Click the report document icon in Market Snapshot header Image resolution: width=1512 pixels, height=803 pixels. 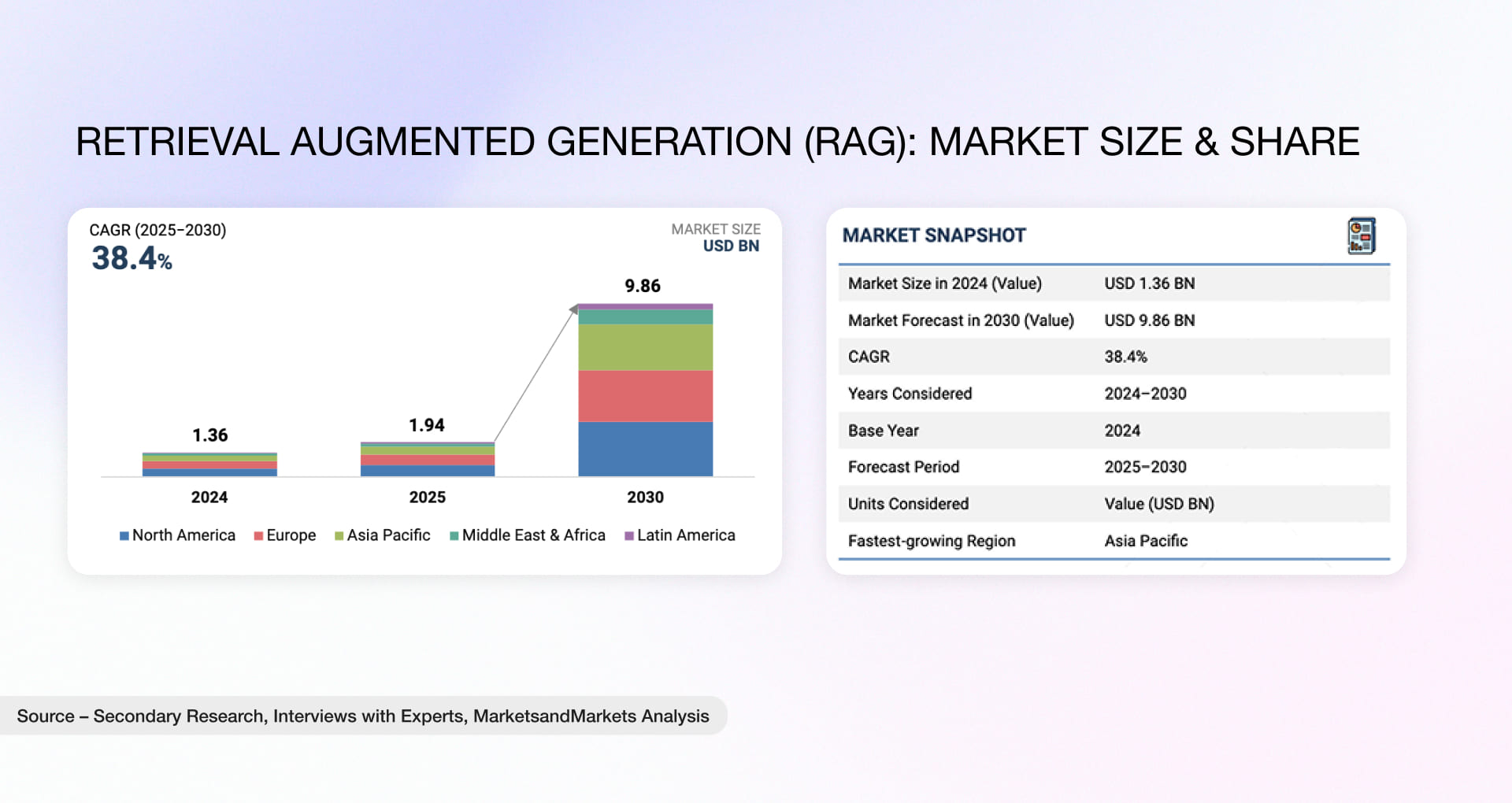tap(1362, 235)
